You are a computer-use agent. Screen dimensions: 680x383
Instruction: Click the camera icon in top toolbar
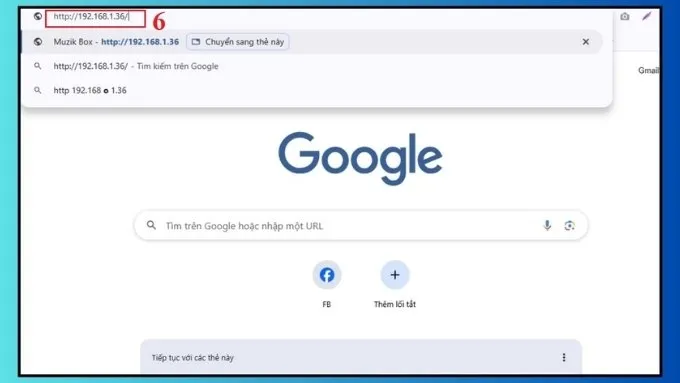(x=624, y=16)
